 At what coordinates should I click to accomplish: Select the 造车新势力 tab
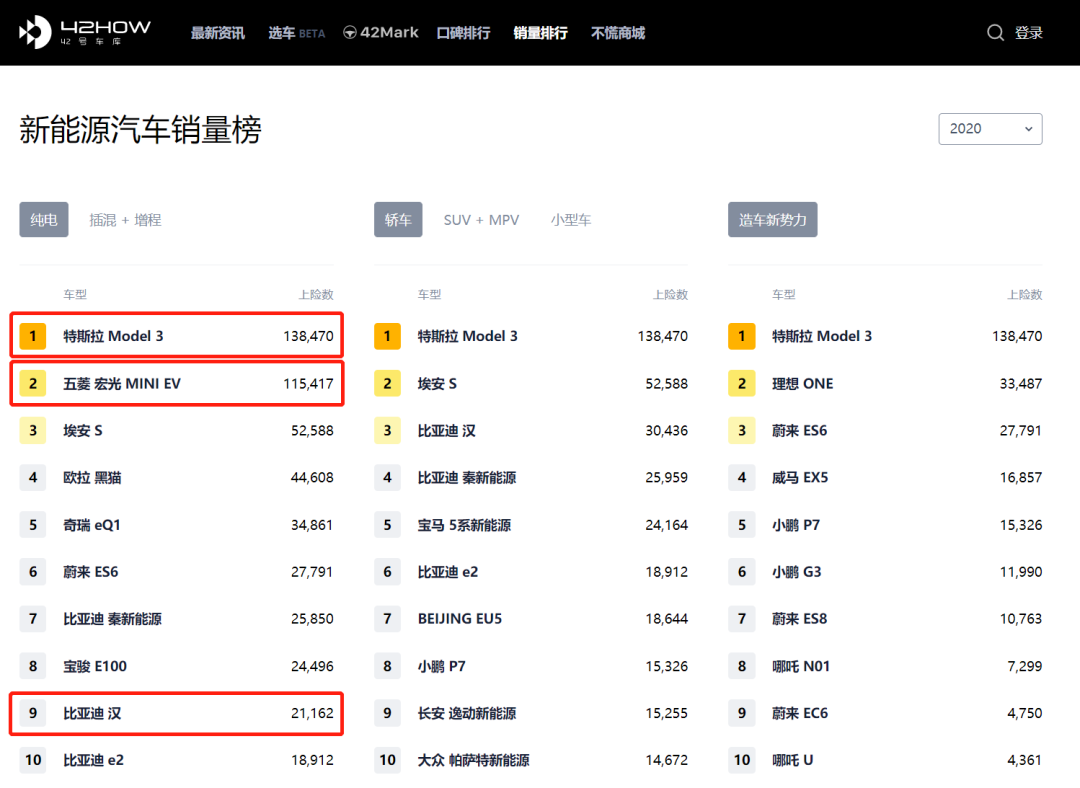[x=773, y=220]
